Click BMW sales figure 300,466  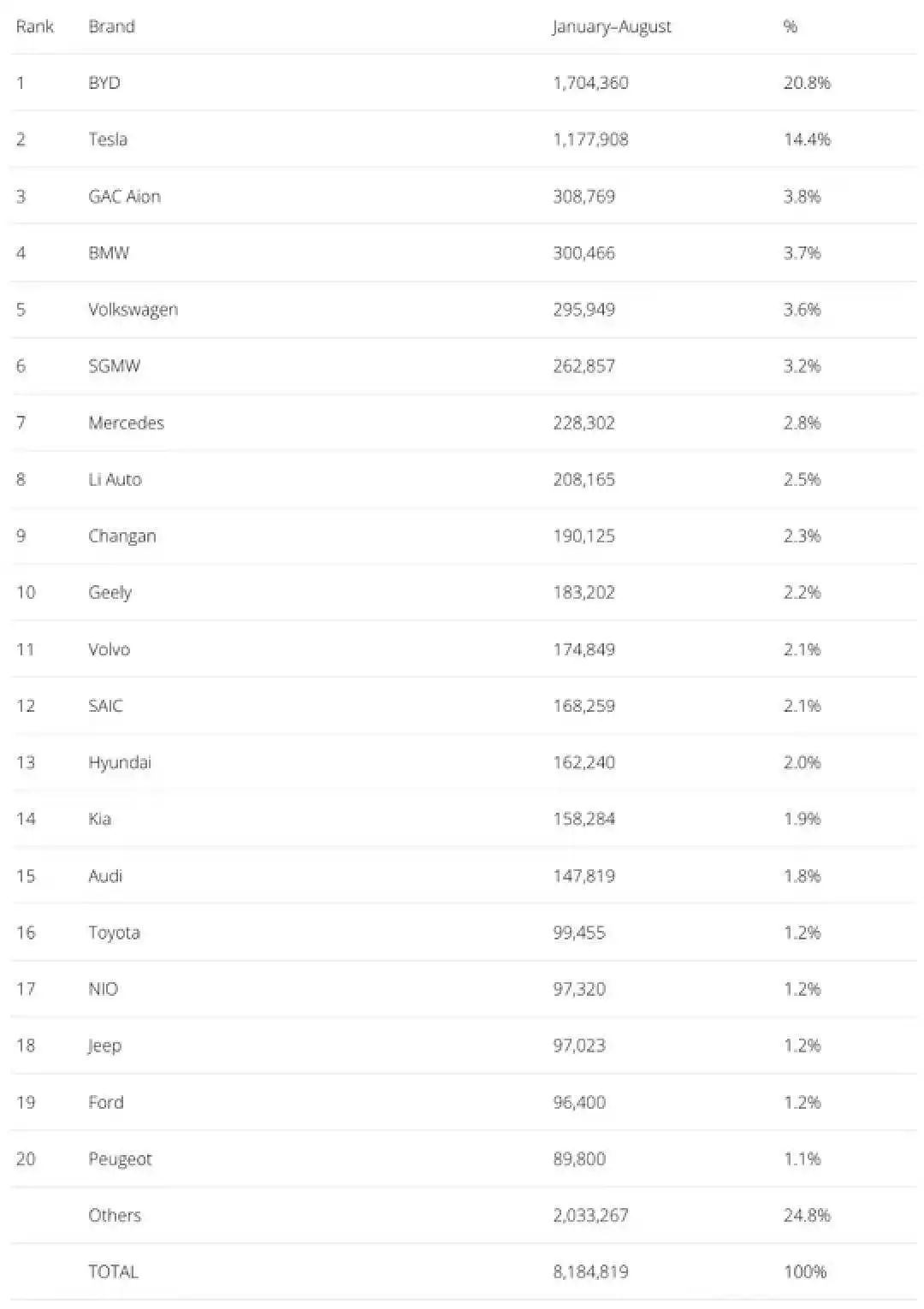(x=584, y=252)
